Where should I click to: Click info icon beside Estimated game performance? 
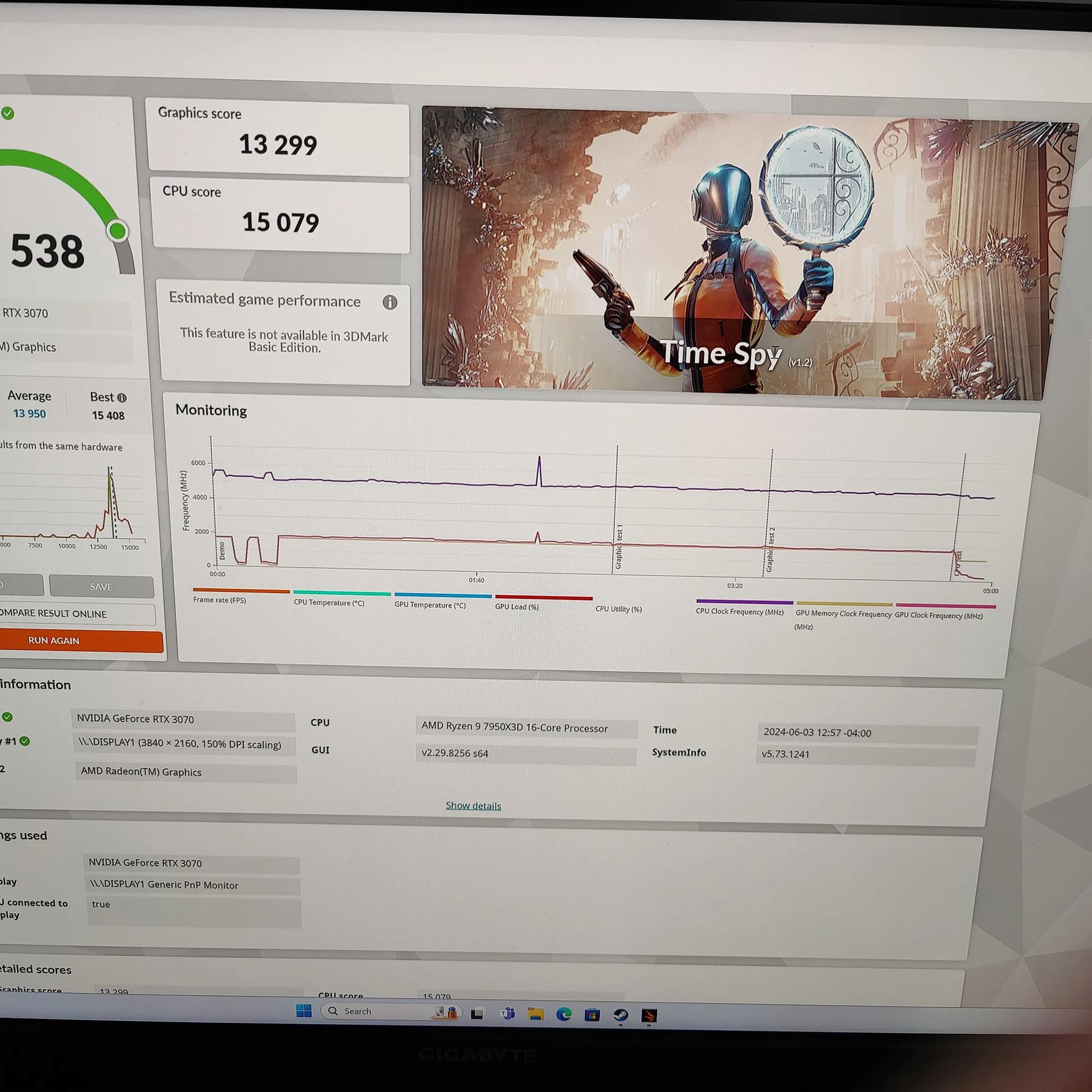[x=389, y=302]
